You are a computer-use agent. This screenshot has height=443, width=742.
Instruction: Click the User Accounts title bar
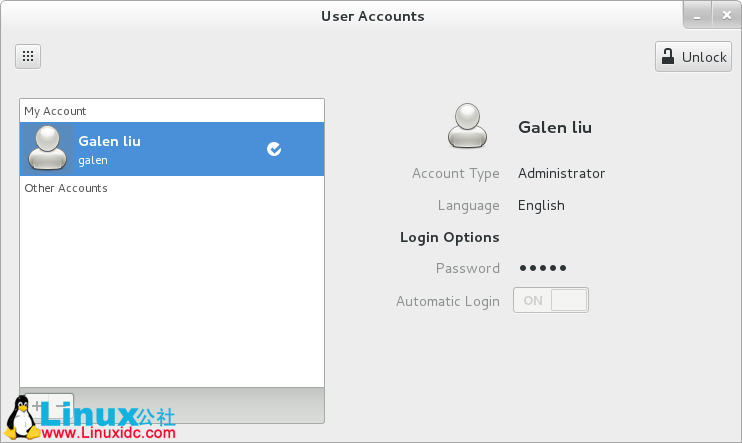(372, 16)
